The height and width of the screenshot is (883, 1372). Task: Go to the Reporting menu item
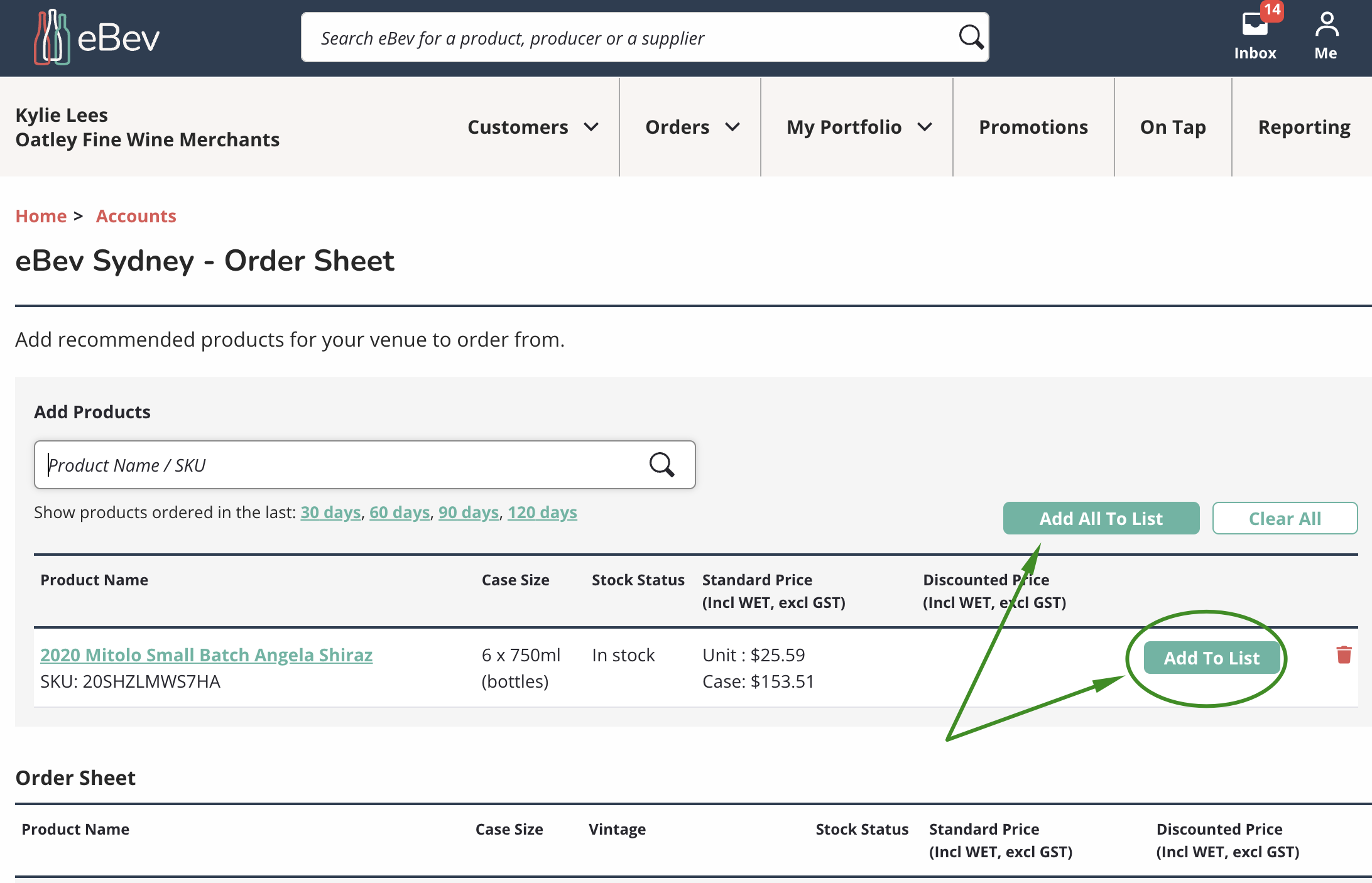point(1304,127)
